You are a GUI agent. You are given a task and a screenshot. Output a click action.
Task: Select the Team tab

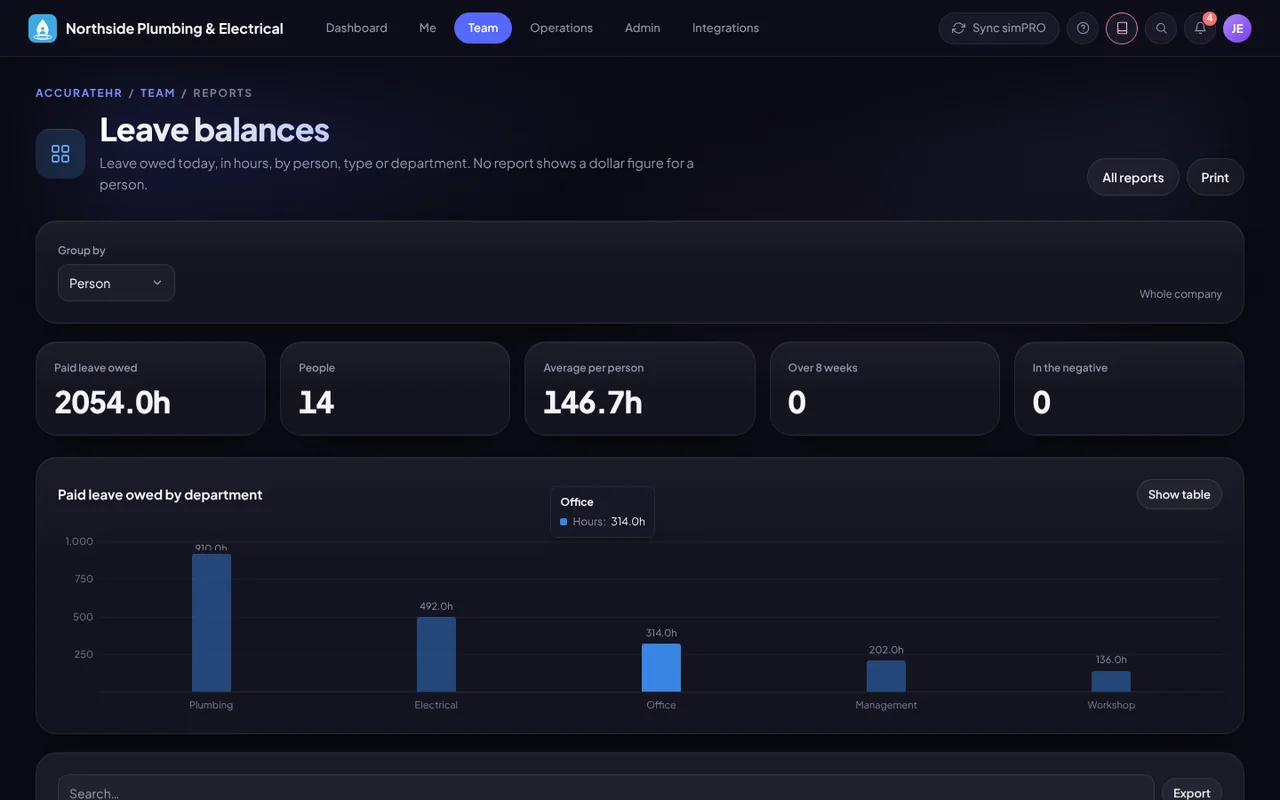tap(483, 28)
